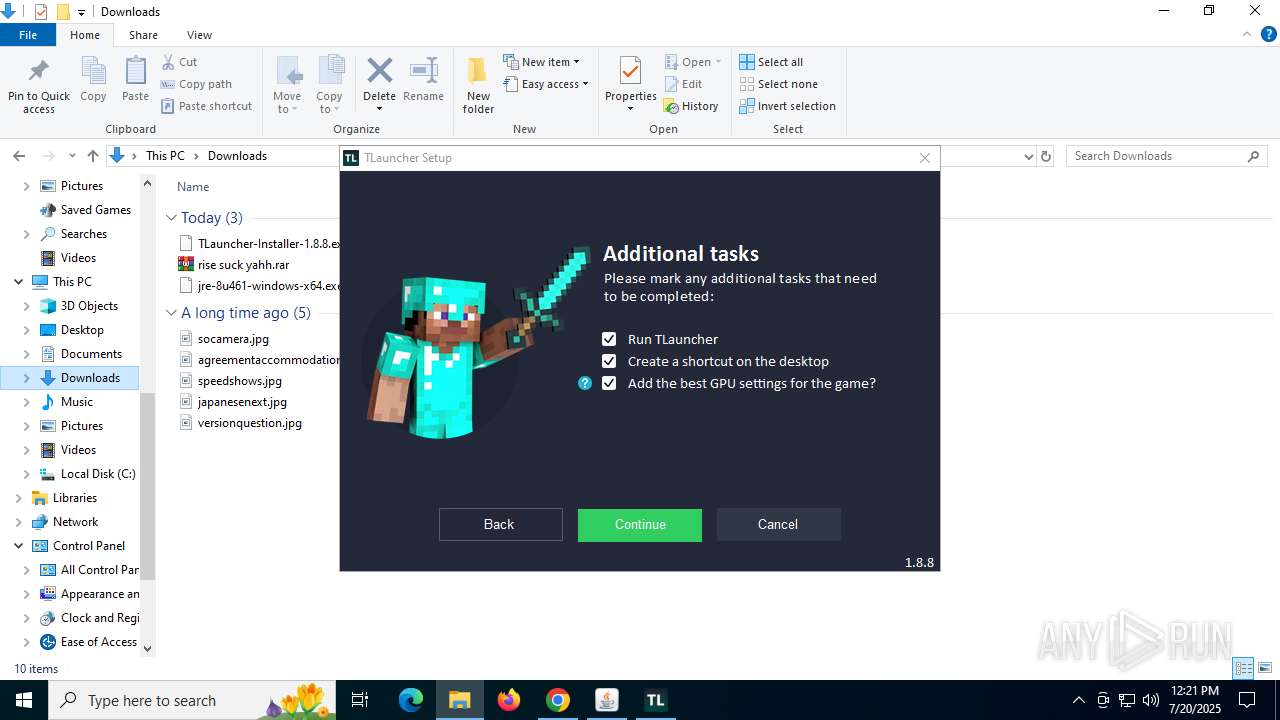1280x720 pixels.
Task: Open the New item dropdown
Action: [x=541, y=62]
